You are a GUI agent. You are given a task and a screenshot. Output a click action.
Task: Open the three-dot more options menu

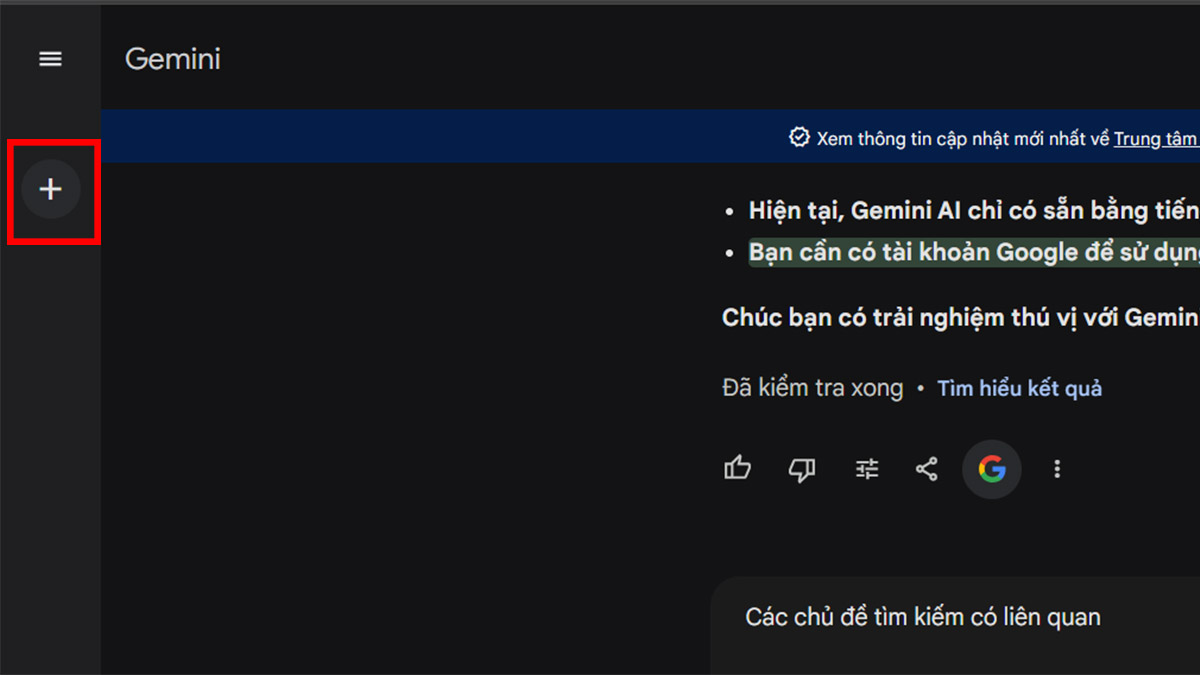(x=1057, y=468)
